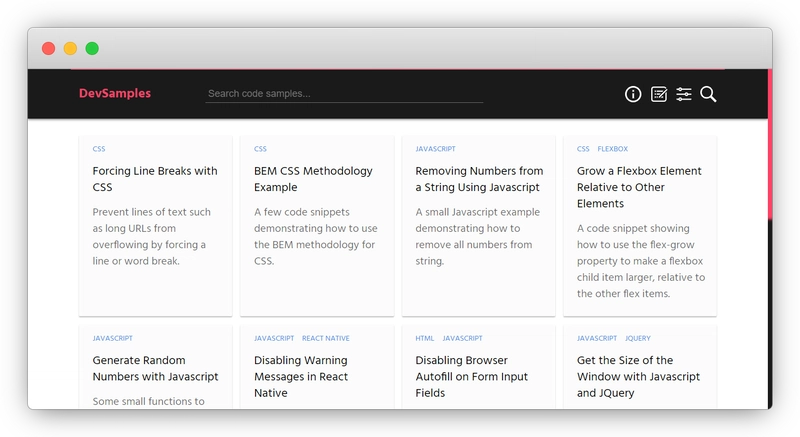Image resolution: width=800 pixels, height=437 pixels.
Task: Open the edit note icon in header
Action: tap(659, 94)
